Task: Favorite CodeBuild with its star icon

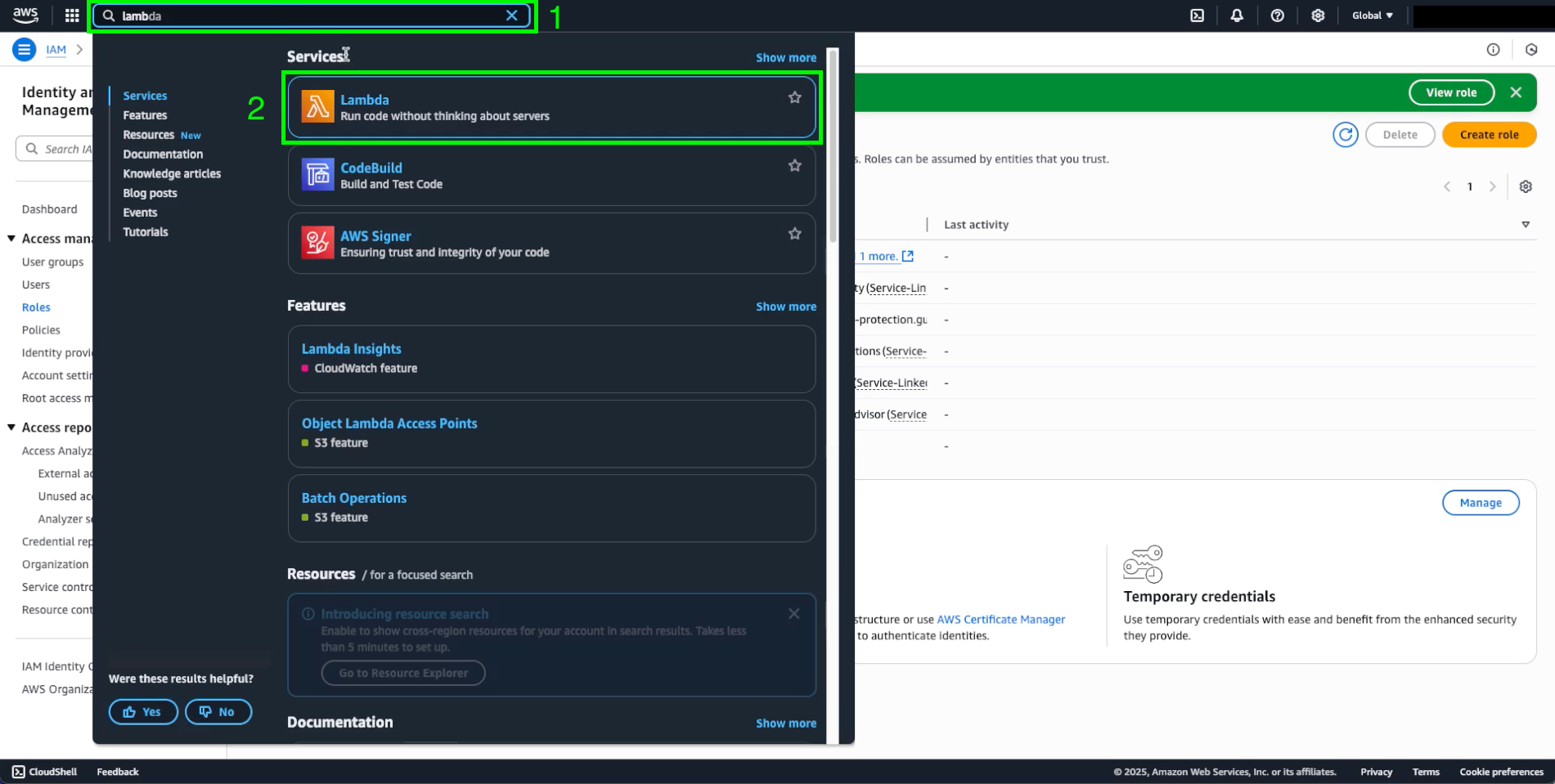Action: [x=794, y=165]
